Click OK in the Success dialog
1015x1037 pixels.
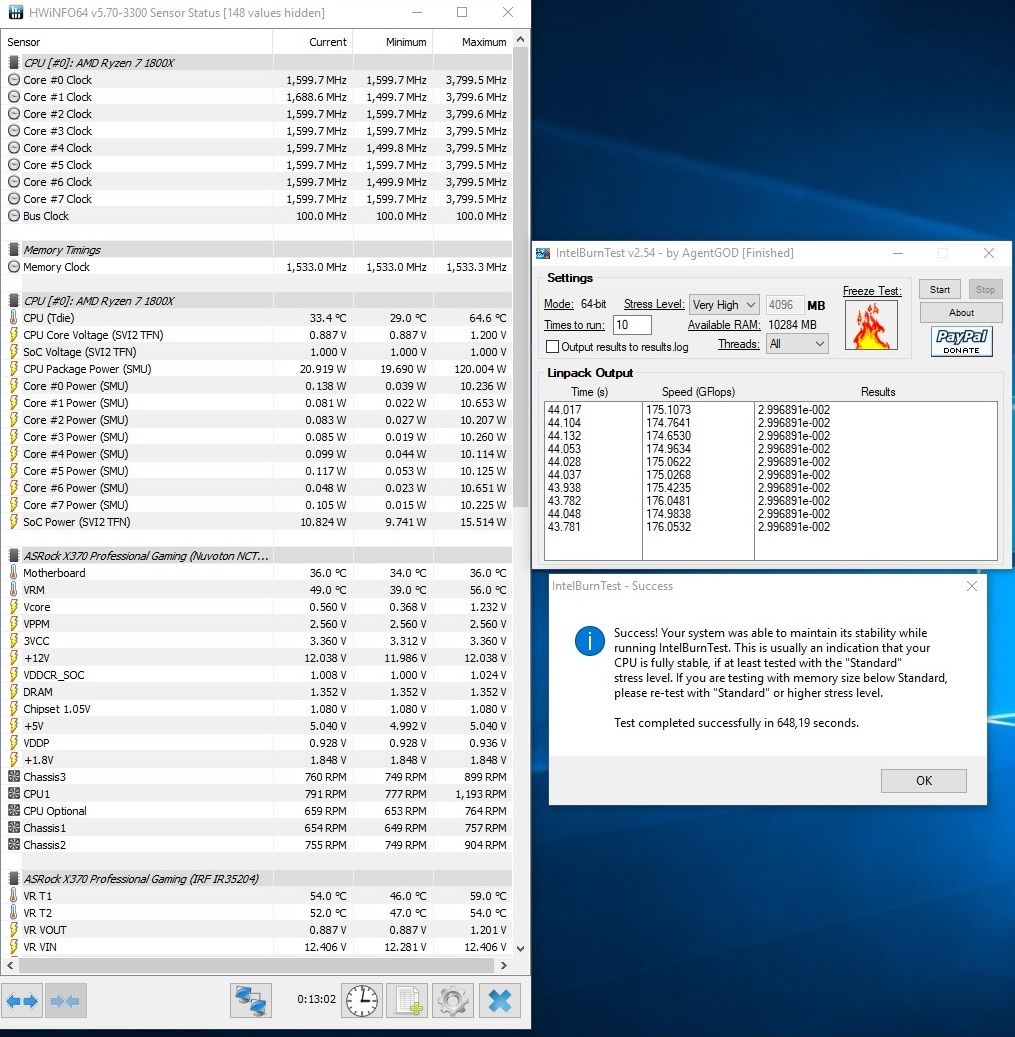(x=924, y=781)
